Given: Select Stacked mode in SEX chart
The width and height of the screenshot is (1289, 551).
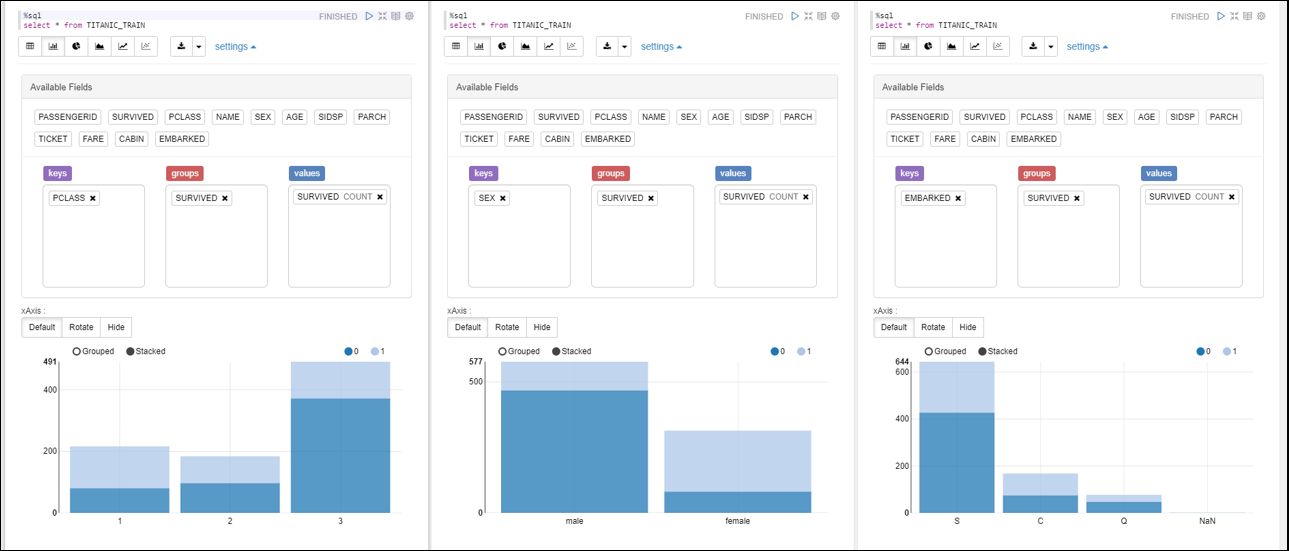Looking at the screenshot, I should coord(555,351).
